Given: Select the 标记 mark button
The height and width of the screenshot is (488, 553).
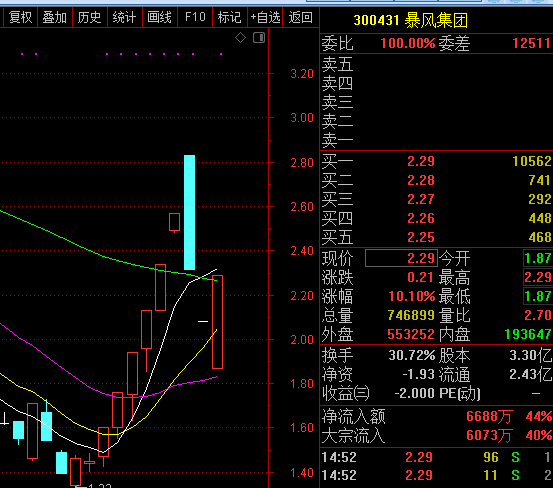Looking at the screenshot, I should pyautogui.click(x=230, y=17).
